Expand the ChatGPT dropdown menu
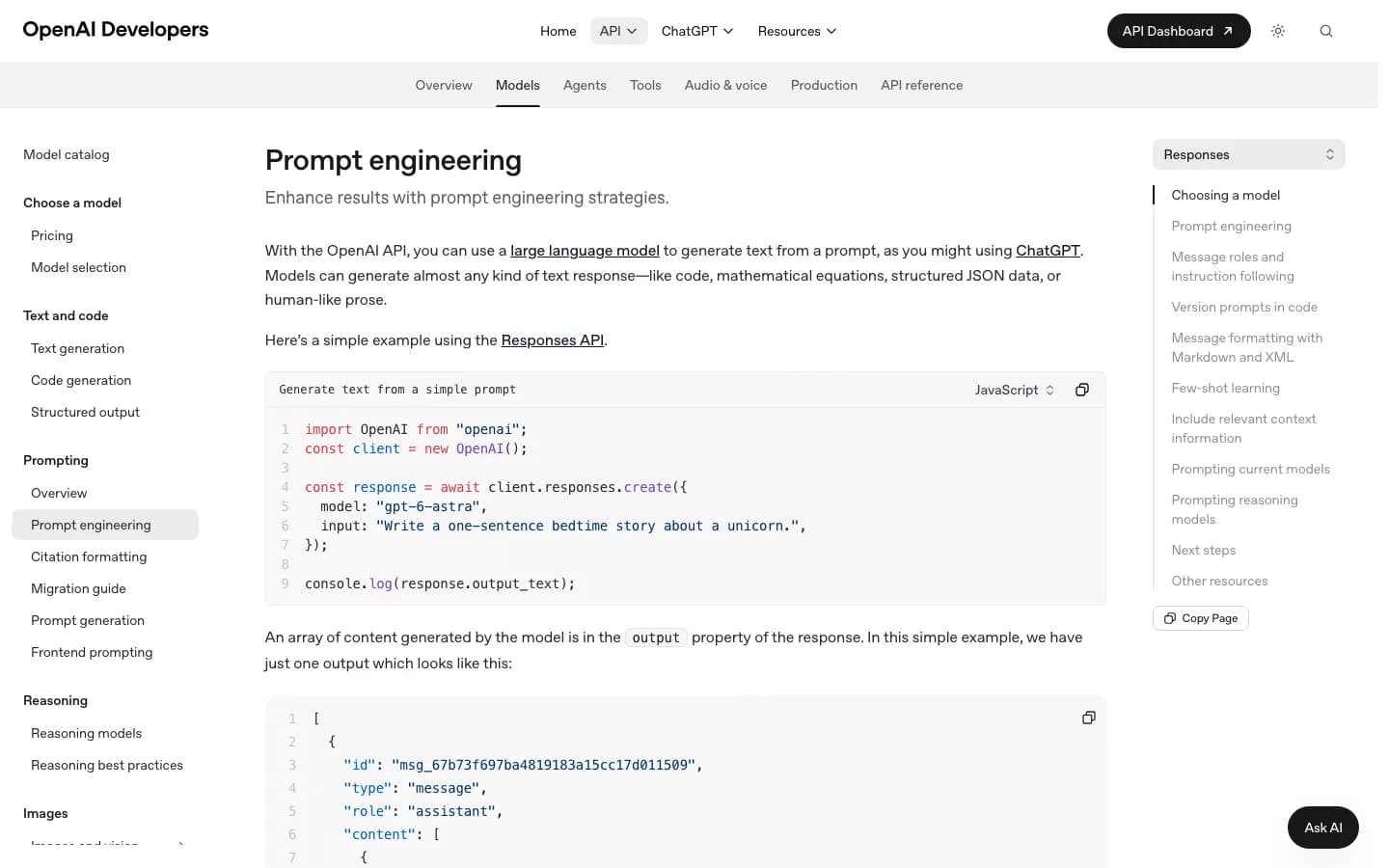Viewport: 1389px width, 868px height. (697, 31)
